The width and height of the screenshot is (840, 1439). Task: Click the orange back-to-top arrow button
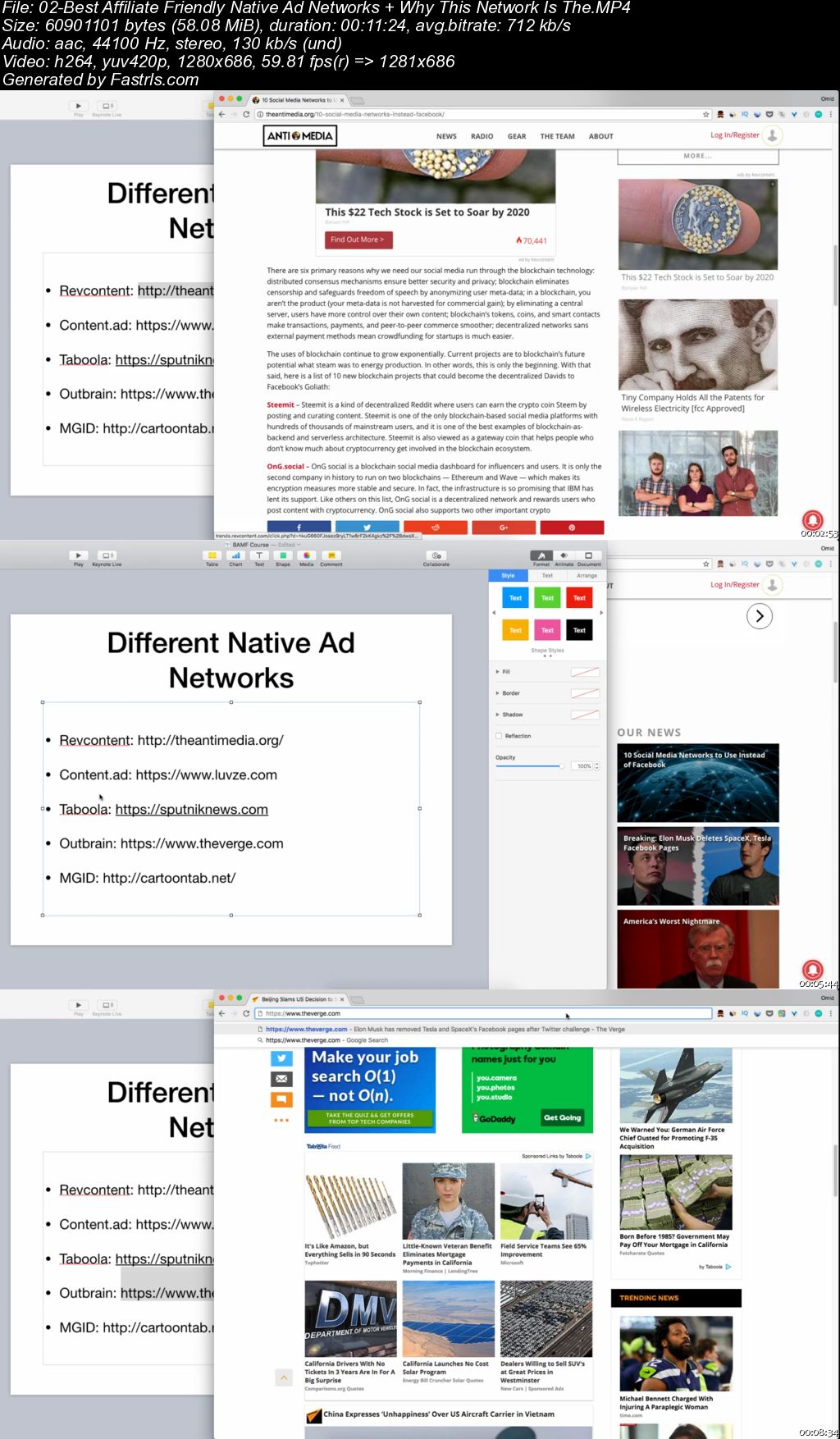click(284, 1377)
